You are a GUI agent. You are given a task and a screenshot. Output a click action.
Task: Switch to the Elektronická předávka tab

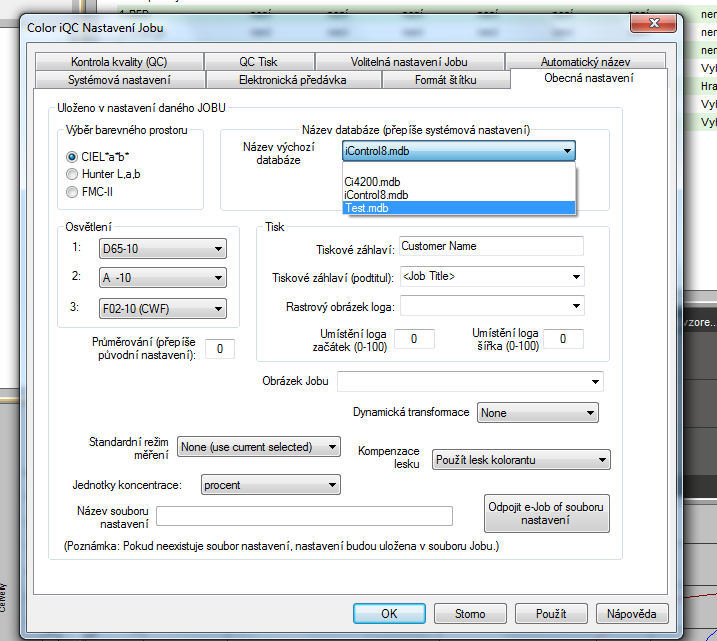(293, 80)
